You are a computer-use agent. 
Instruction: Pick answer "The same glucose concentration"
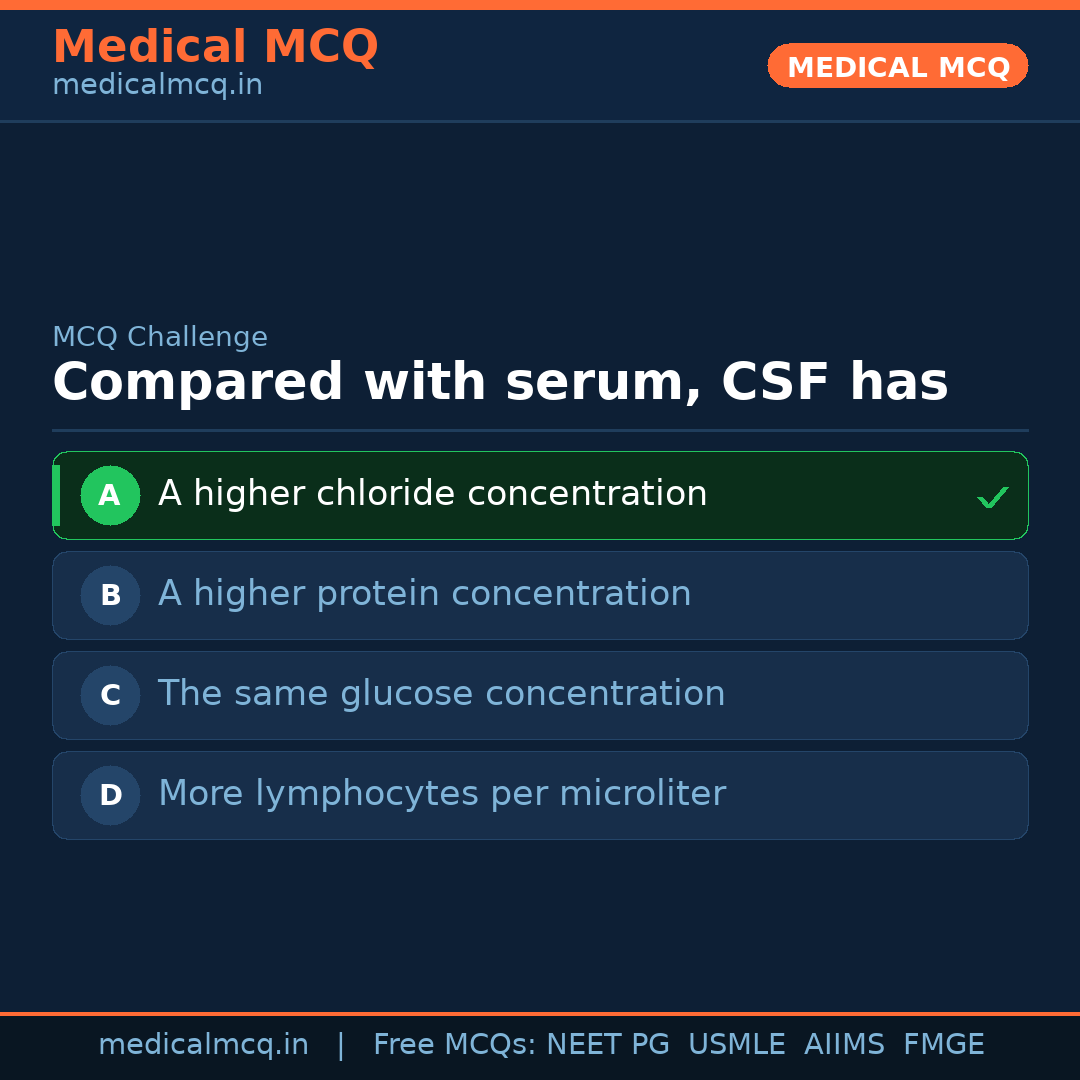pyautogui.click(x=441, y=694)
